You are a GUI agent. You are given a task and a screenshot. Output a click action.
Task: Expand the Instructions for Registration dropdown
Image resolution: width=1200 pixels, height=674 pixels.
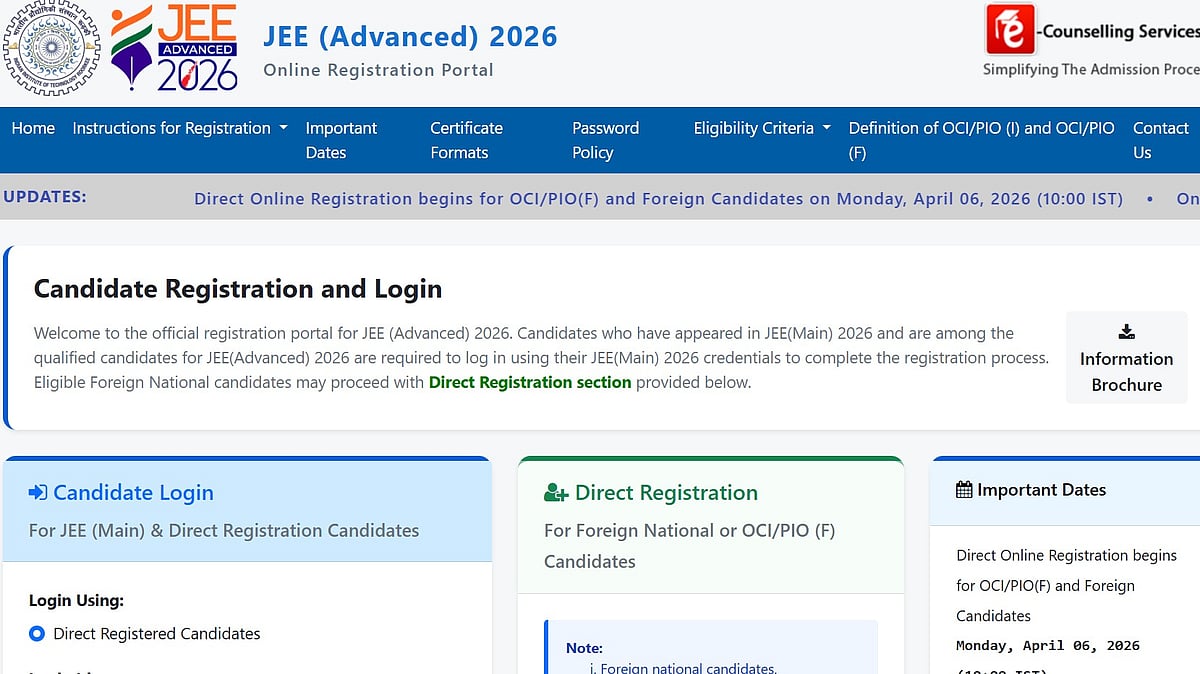click(180, 128)
